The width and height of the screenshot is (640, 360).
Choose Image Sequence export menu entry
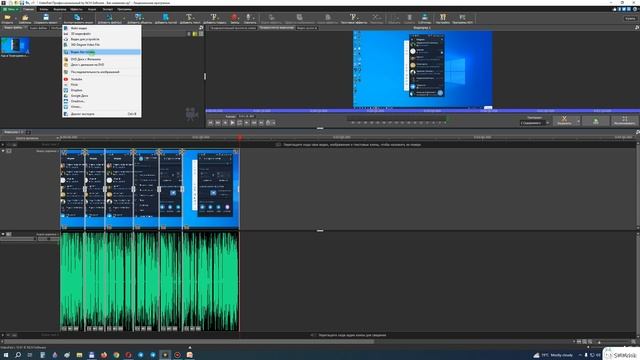tap(102, 72)
